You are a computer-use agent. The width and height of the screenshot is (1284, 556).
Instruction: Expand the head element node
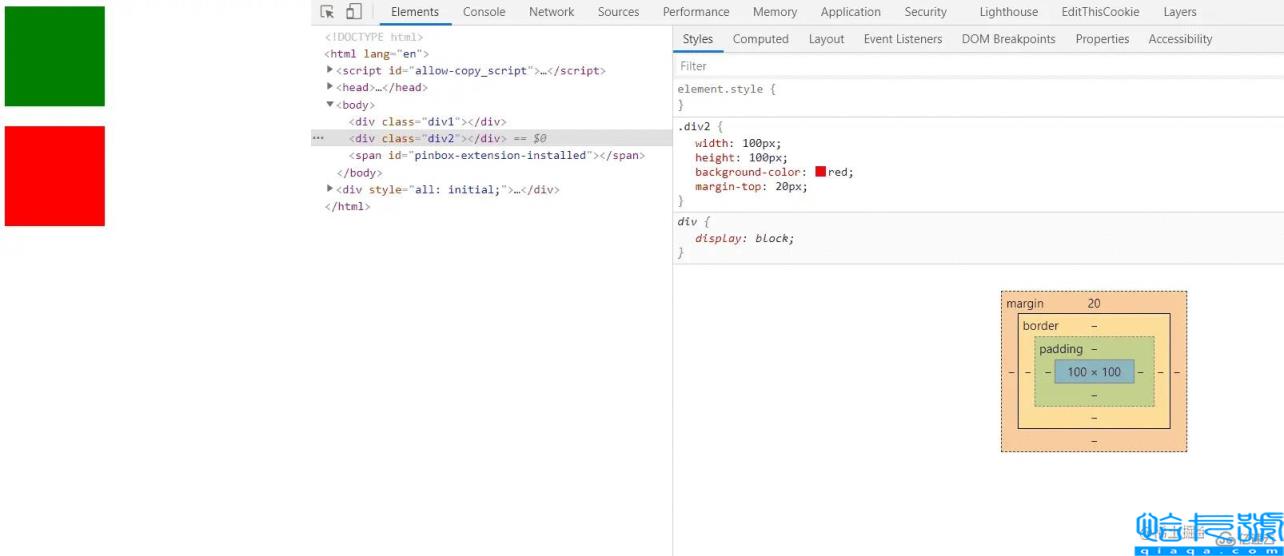pos(331,87)
